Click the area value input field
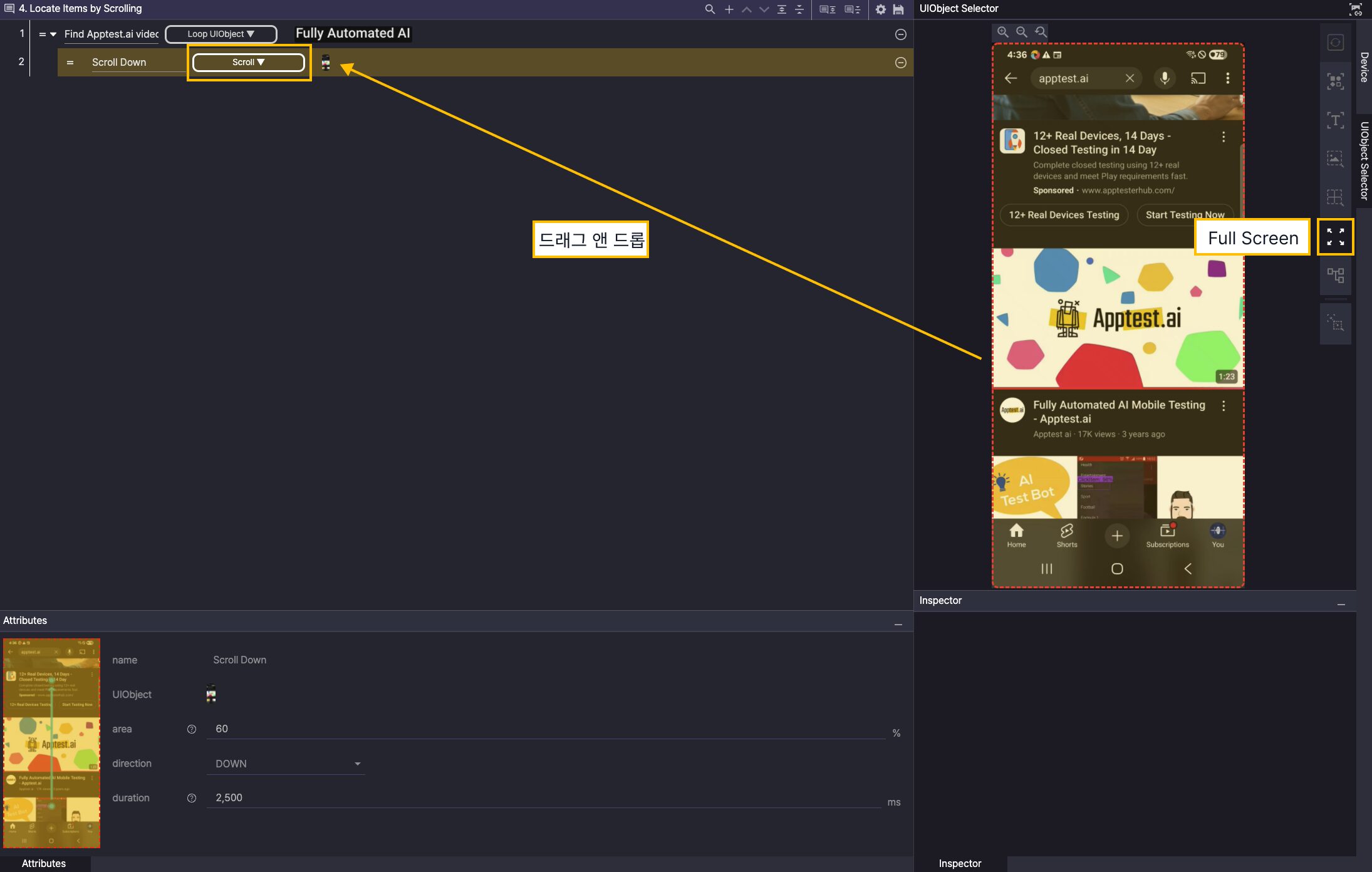This screenshot has width=1372, height=872. tap(545, 729)
